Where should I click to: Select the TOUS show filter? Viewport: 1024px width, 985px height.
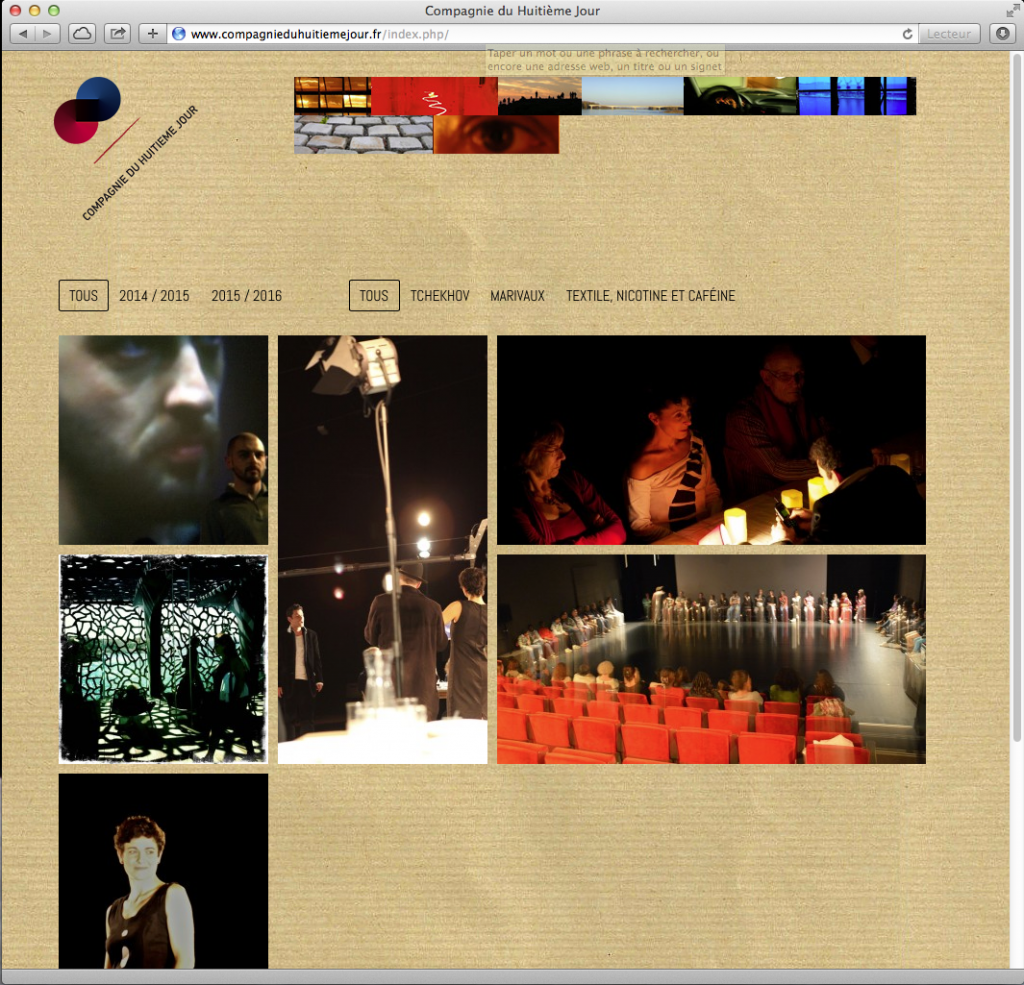tap(374, 296)
